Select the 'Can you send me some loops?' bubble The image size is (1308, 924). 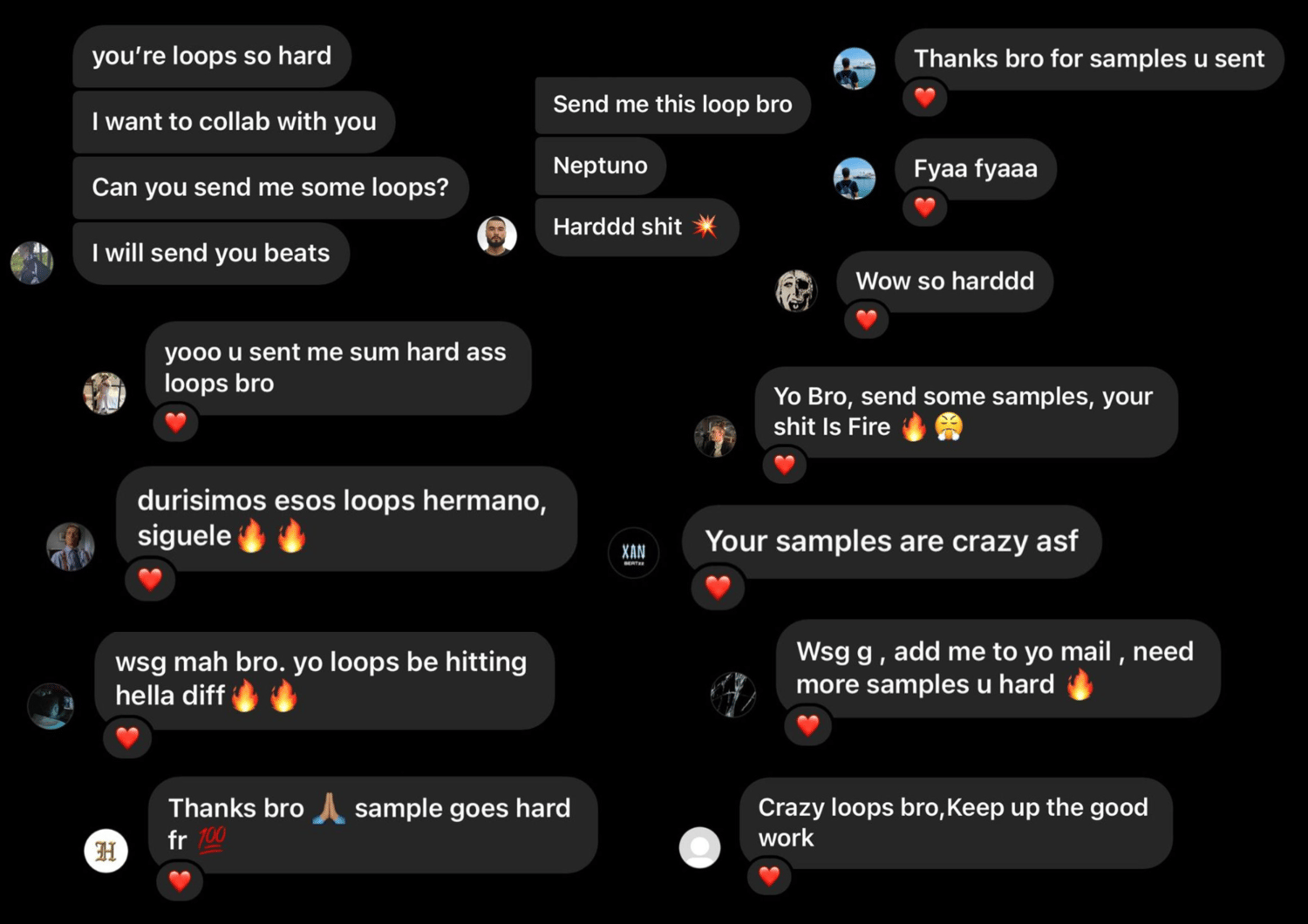tap(271, 187)
